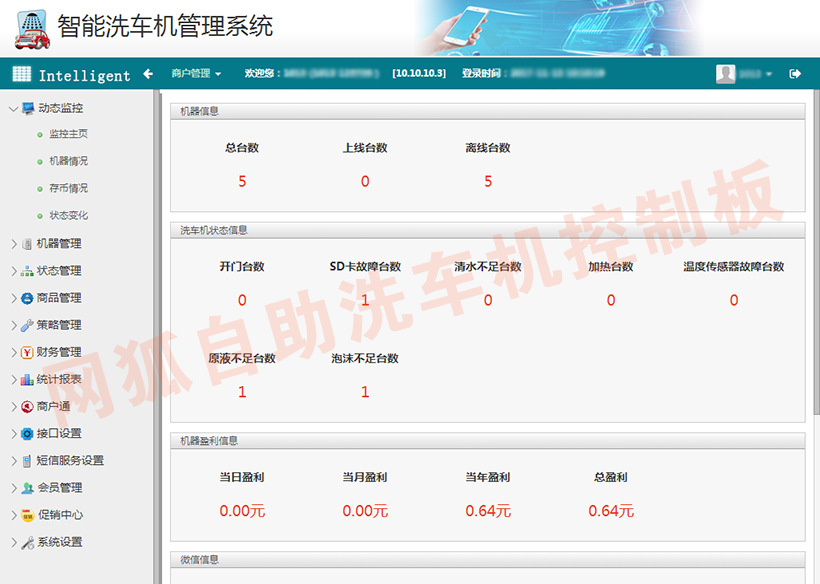Collapse the 动态监控 tree section
The width and height of the screenshot is (820, 584).
point(13,108)
